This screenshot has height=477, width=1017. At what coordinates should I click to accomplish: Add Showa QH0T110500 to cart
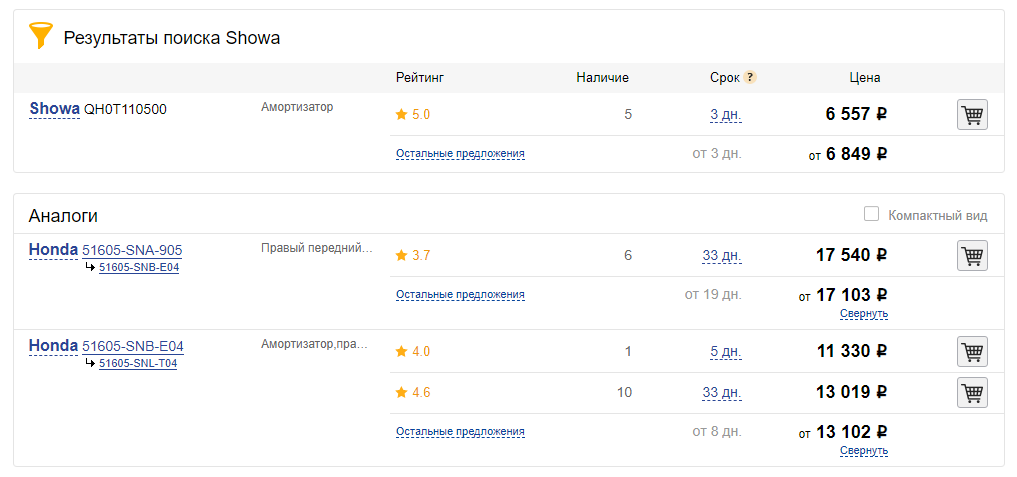click(x=972, y=115)
